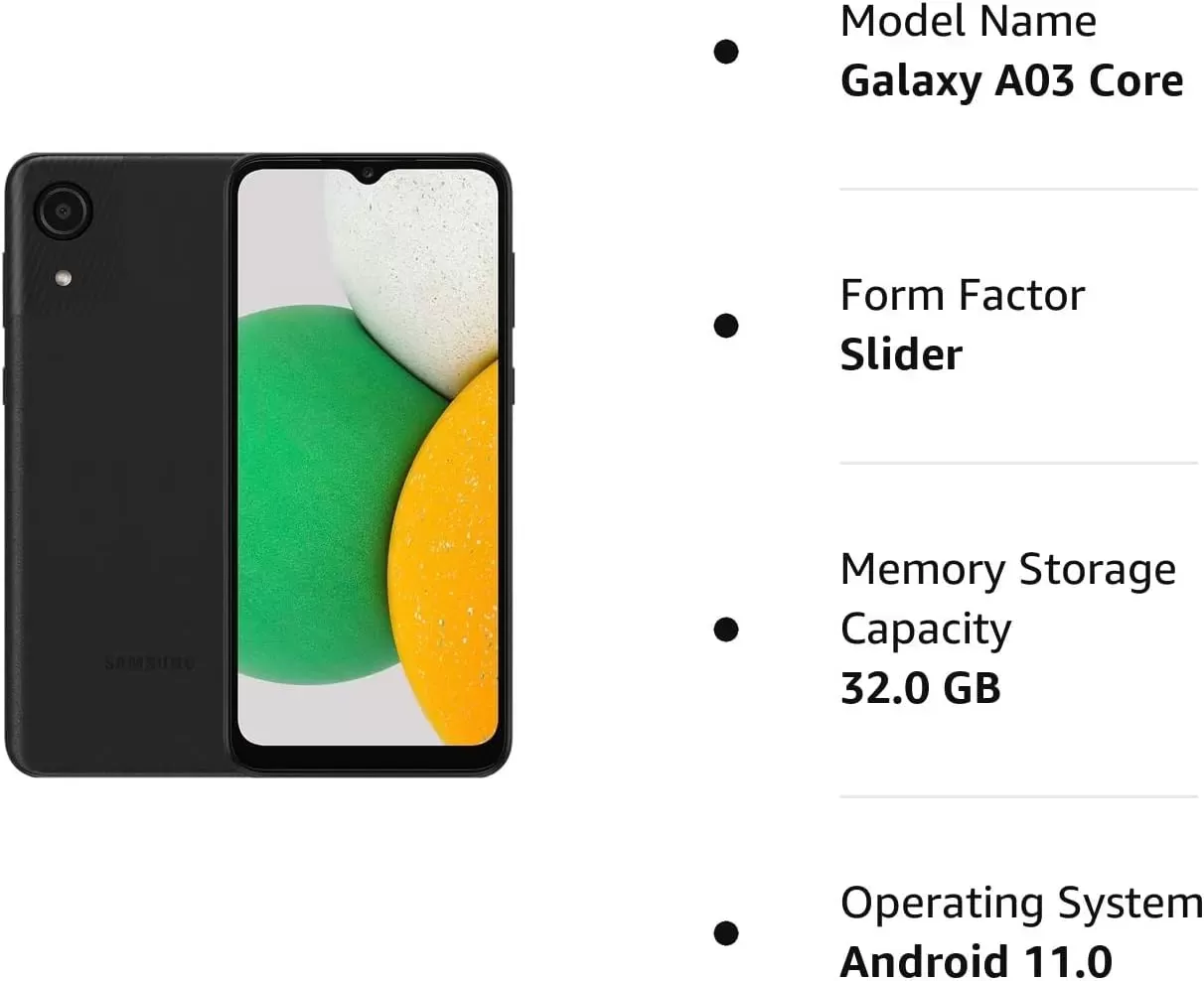Screen dimensions: 1204x981
Task: Click the bullet beside Form Factor
Action: click(x=726, y=325)
